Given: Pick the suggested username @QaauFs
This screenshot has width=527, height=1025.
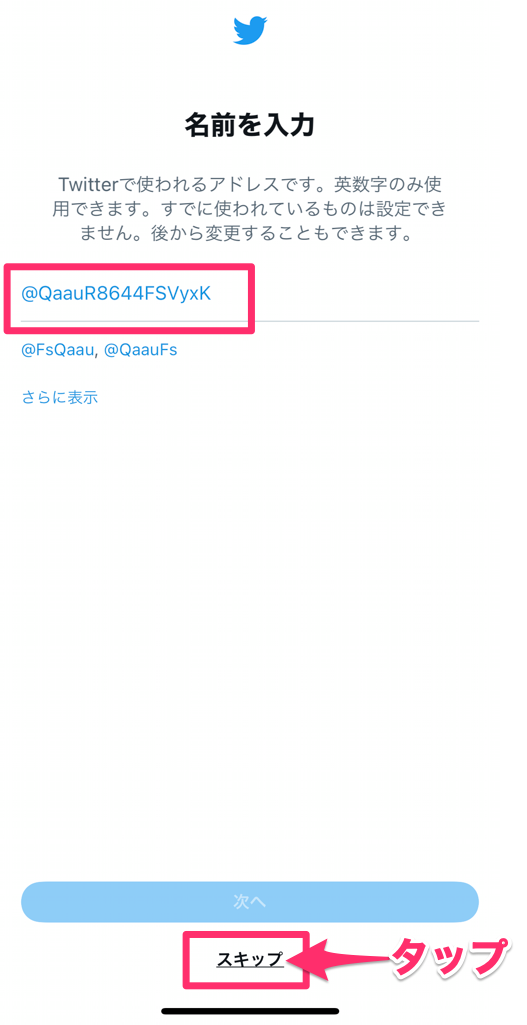Looking at the screenshot, I should tap(141, 350).
